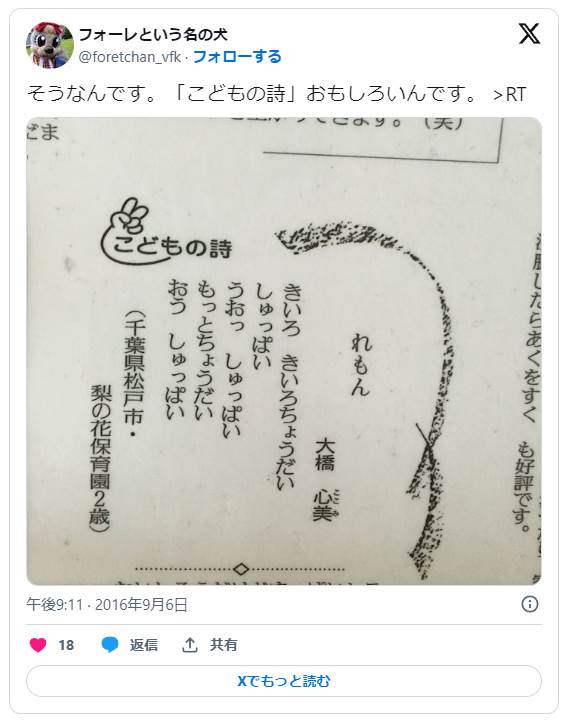Click the share upload arrow icon
The height and width of the screenshot is (724, 572).
point(189,645)
